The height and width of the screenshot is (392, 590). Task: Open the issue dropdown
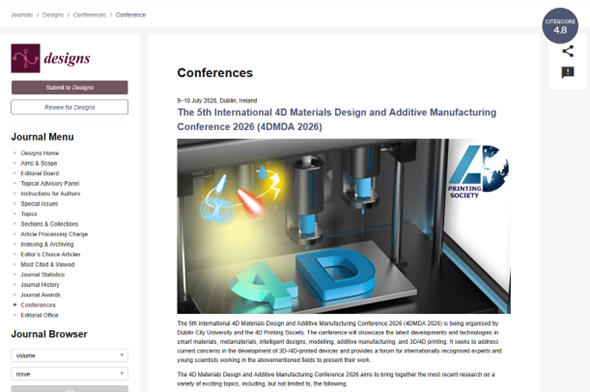[70, 374]
